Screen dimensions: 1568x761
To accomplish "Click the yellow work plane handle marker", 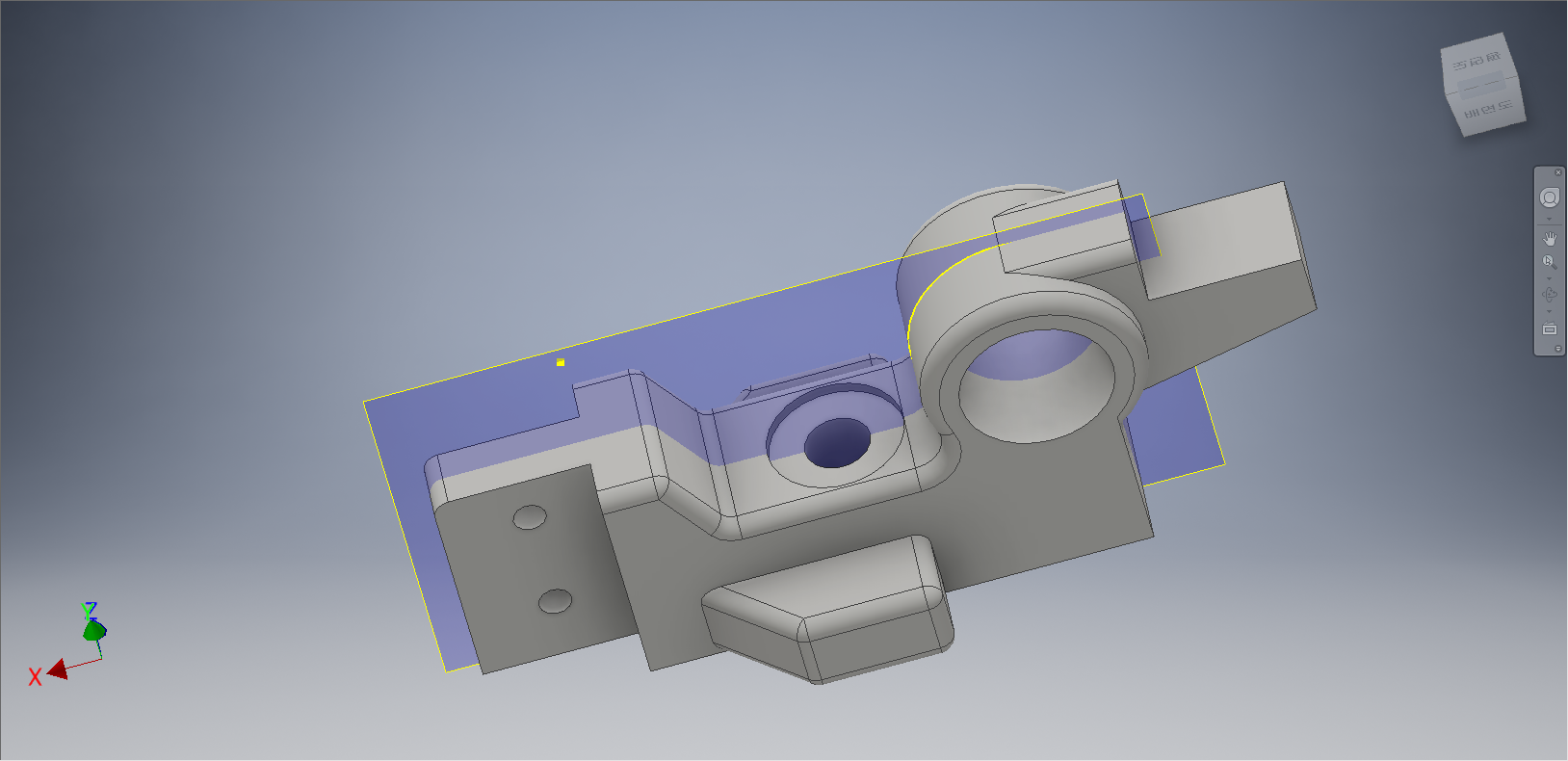I will point(561,362).
